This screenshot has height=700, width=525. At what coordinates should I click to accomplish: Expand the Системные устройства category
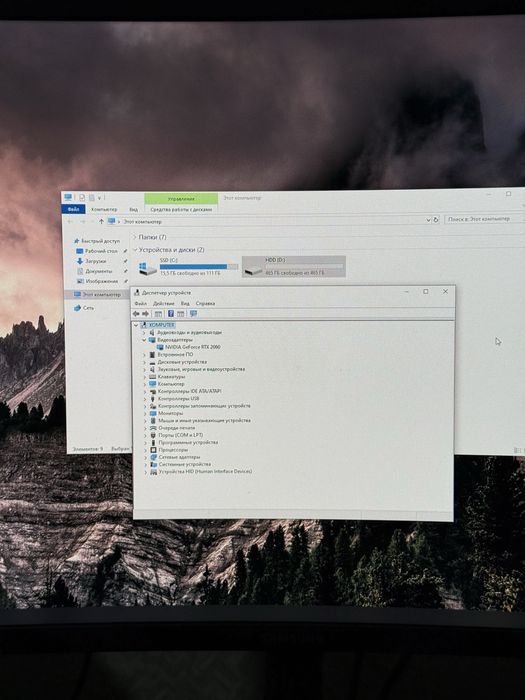click(x=146, y=465)
